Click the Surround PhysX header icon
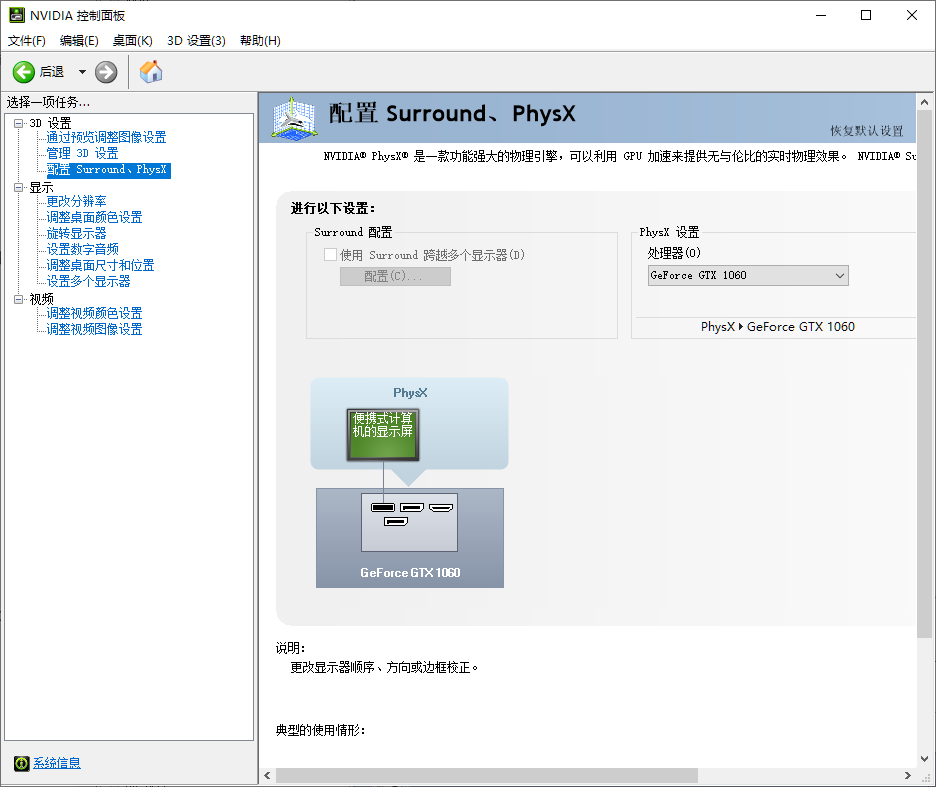936x787 pixels. [294, 118]
